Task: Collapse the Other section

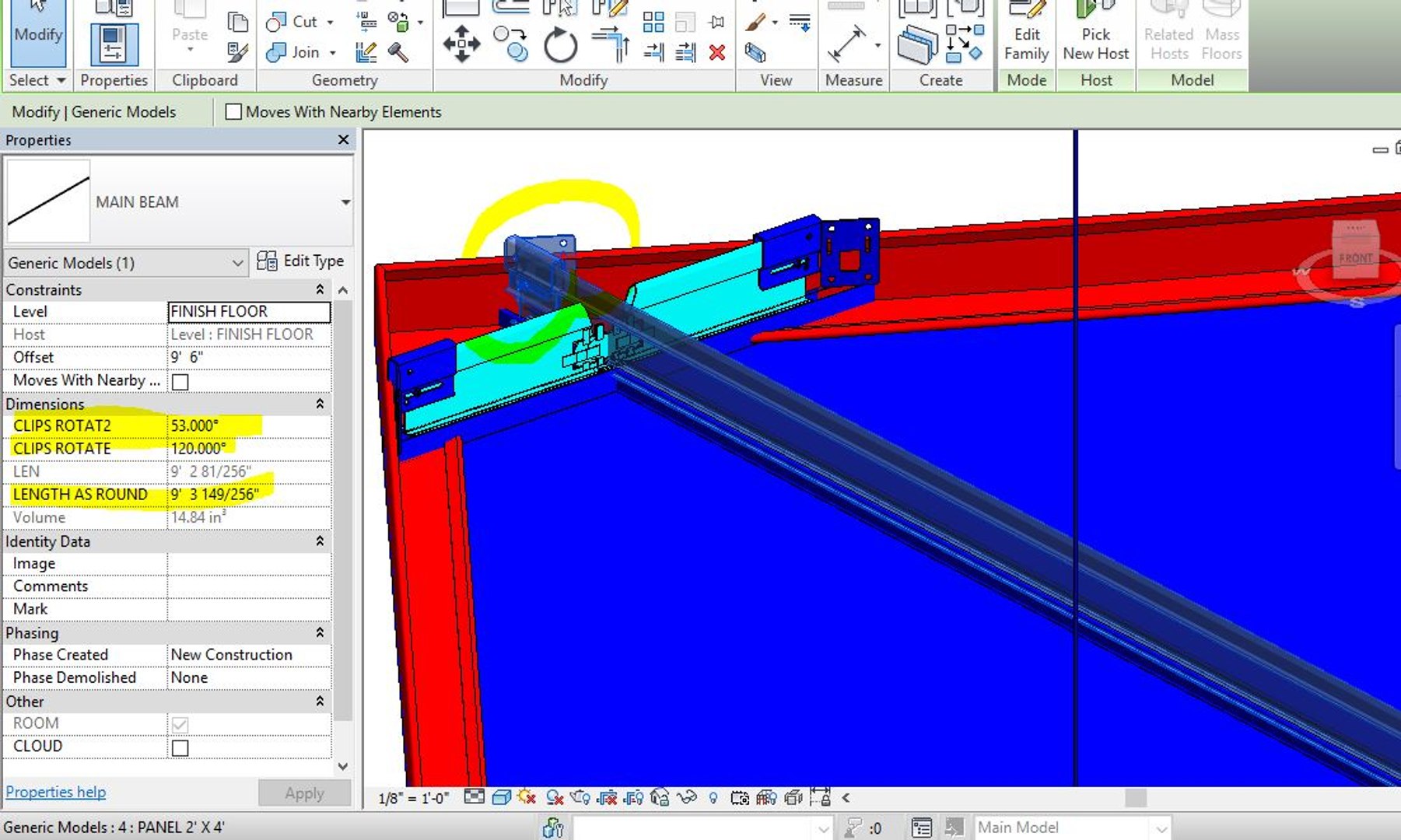Action: coord(320,701)
